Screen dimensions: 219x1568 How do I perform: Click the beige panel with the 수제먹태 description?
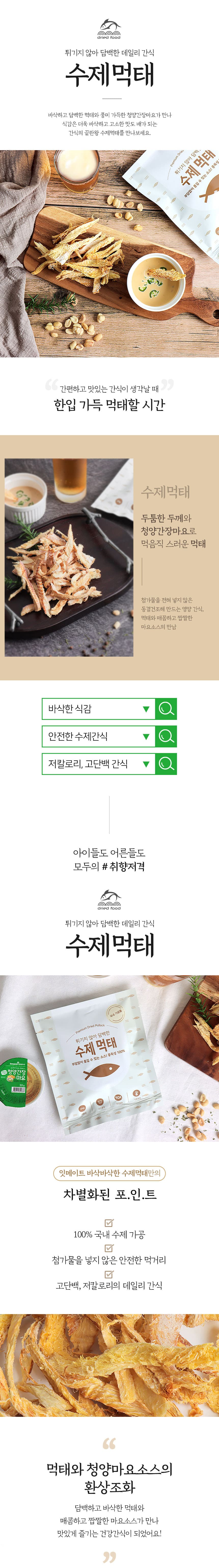(x=109, y=557)
